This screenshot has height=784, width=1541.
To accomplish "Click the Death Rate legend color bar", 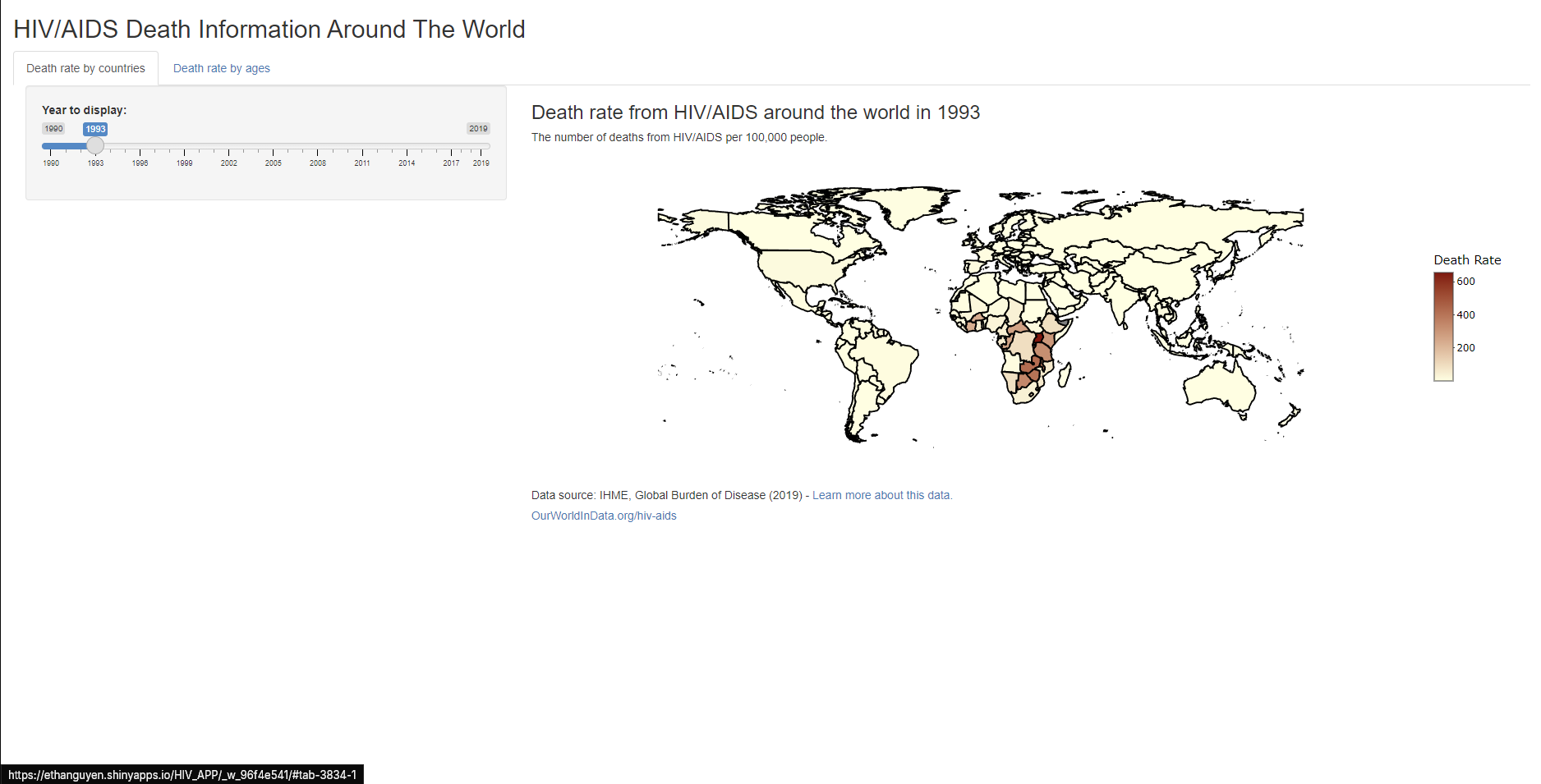I will 1443,327.
